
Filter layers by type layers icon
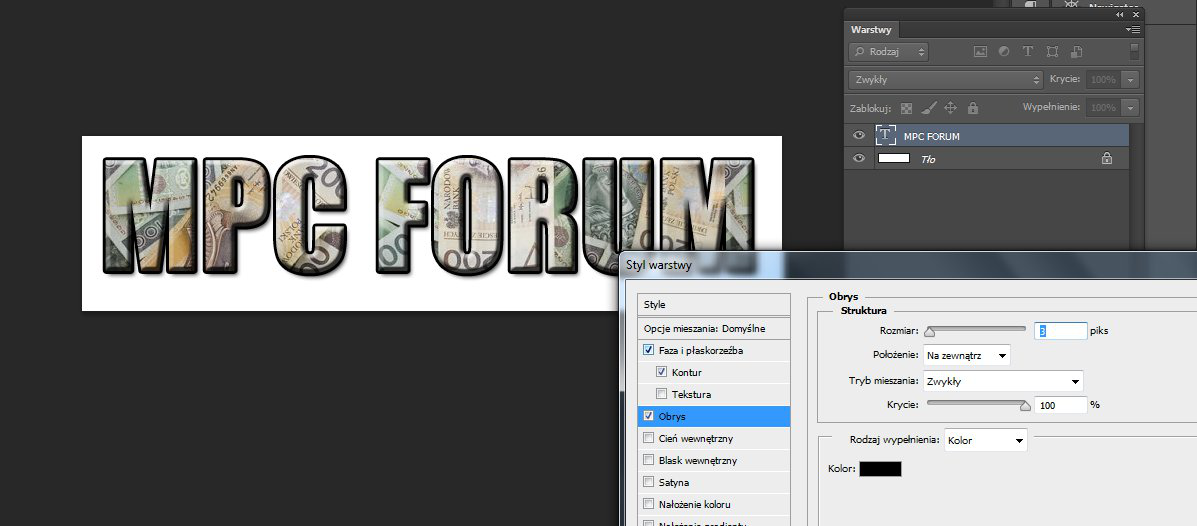(1028, 52)
